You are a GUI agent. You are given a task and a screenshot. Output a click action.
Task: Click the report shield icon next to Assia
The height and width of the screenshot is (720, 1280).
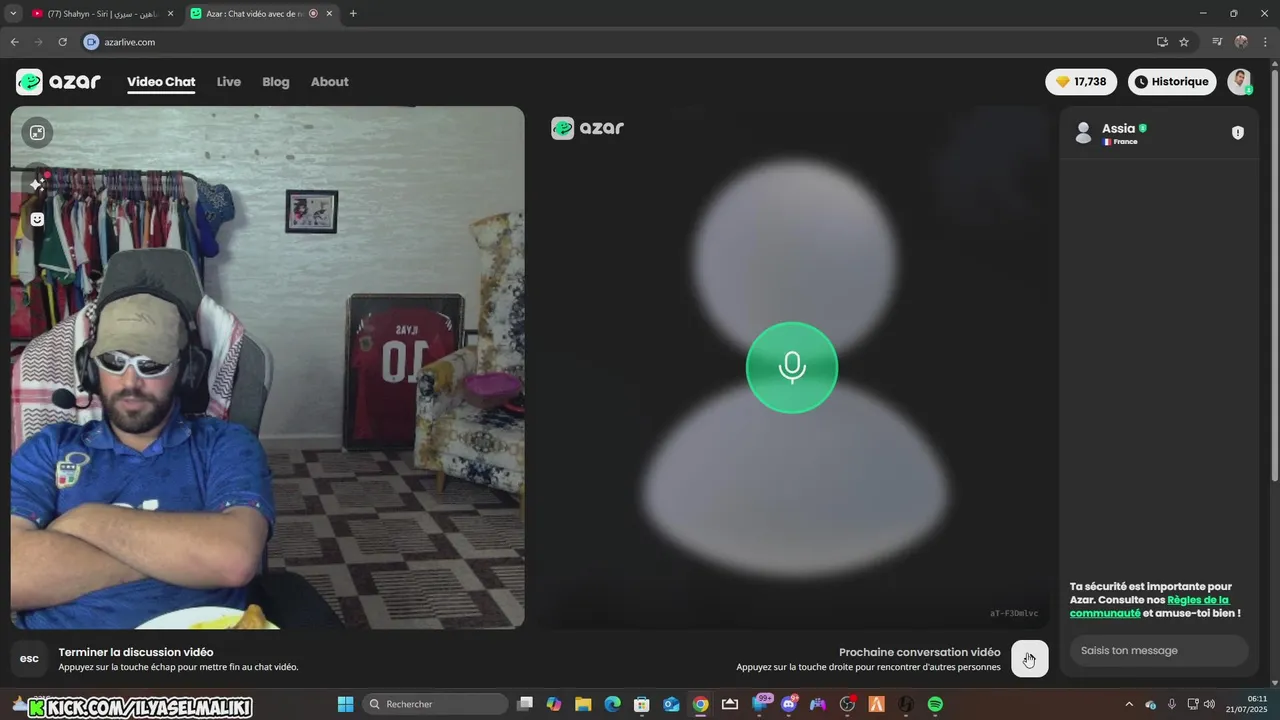click(x=1238, y=133)
